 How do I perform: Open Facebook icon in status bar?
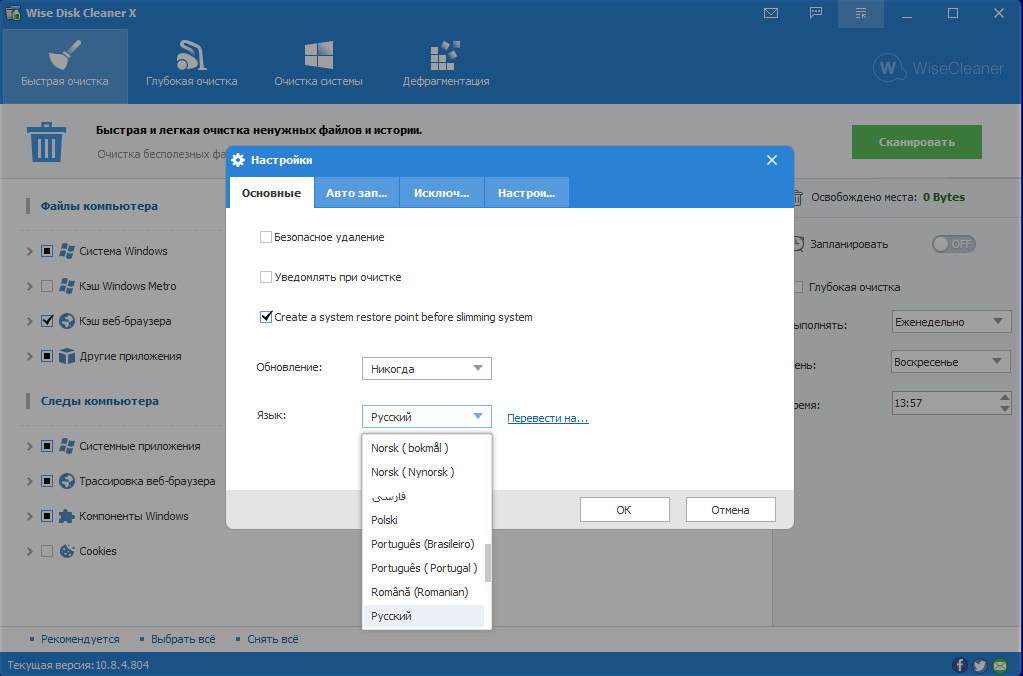click(960, 665)
